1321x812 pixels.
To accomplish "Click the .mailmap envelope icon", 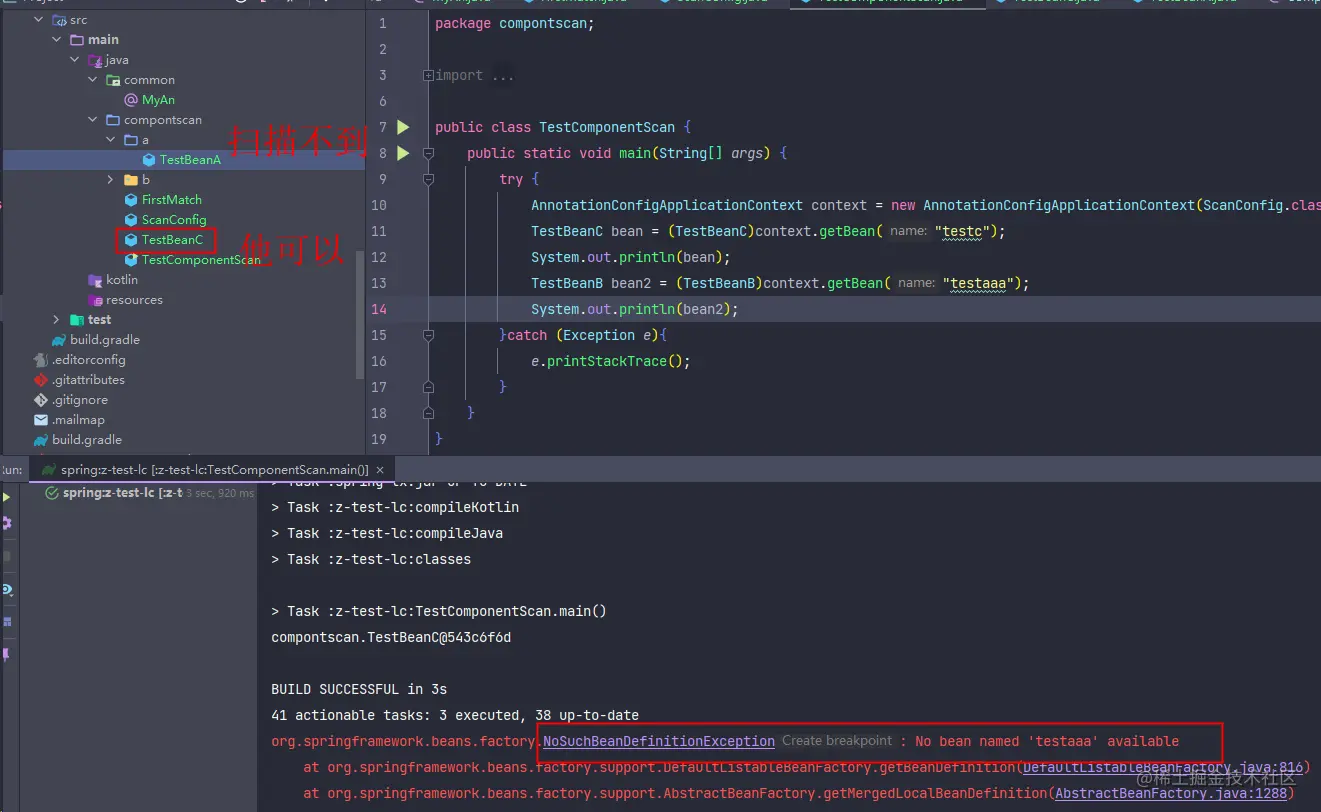I will 41,420.
